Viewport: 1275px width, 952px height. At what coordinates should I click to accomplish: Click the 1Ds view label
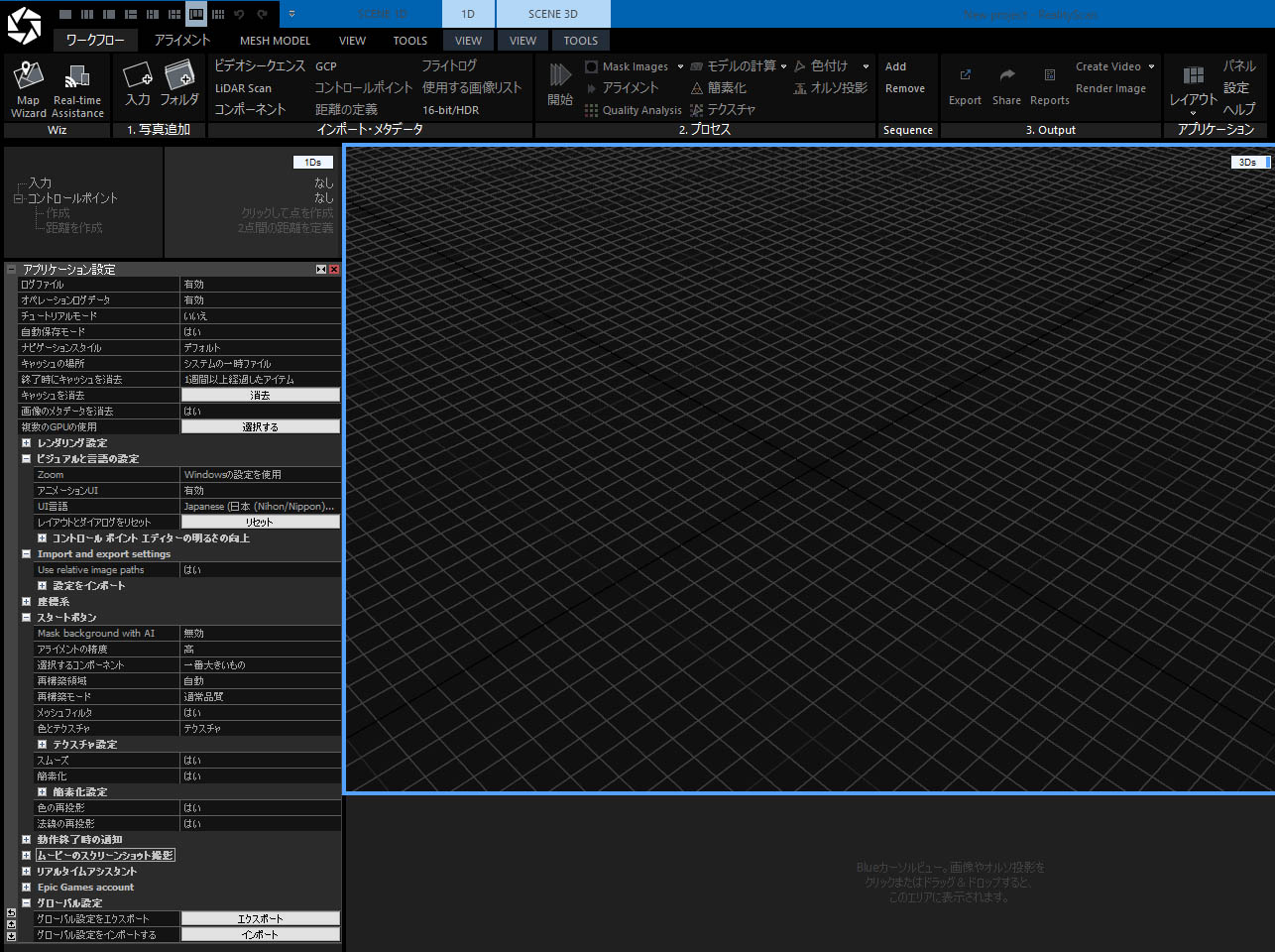[x=312, y=162]
